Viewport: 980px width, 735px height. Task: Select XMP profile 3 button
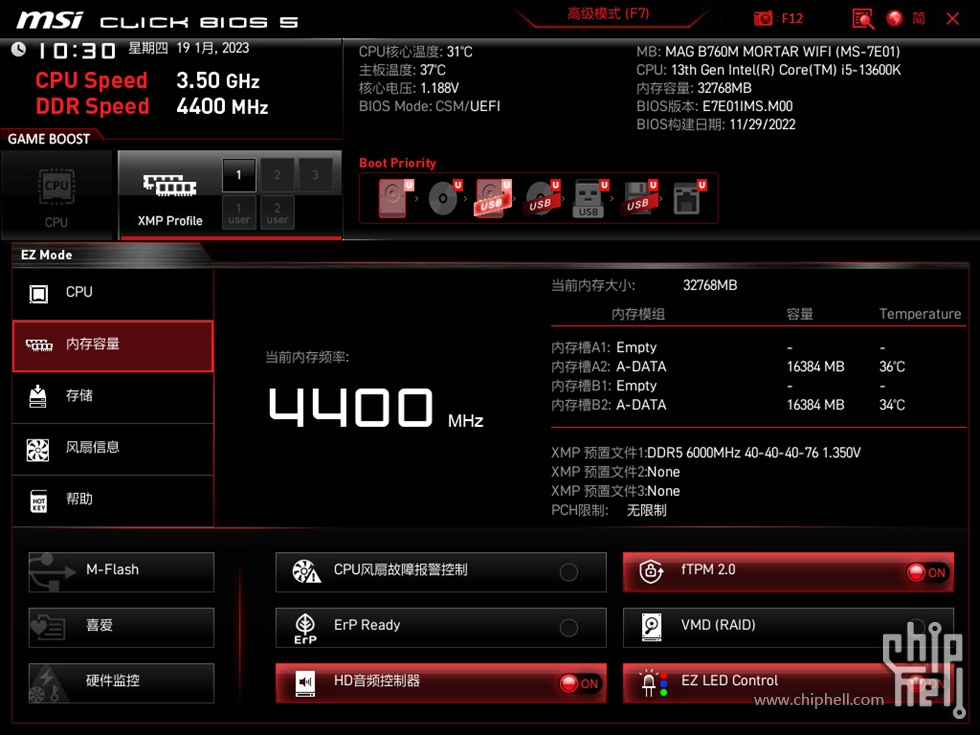tap(315, 175)
